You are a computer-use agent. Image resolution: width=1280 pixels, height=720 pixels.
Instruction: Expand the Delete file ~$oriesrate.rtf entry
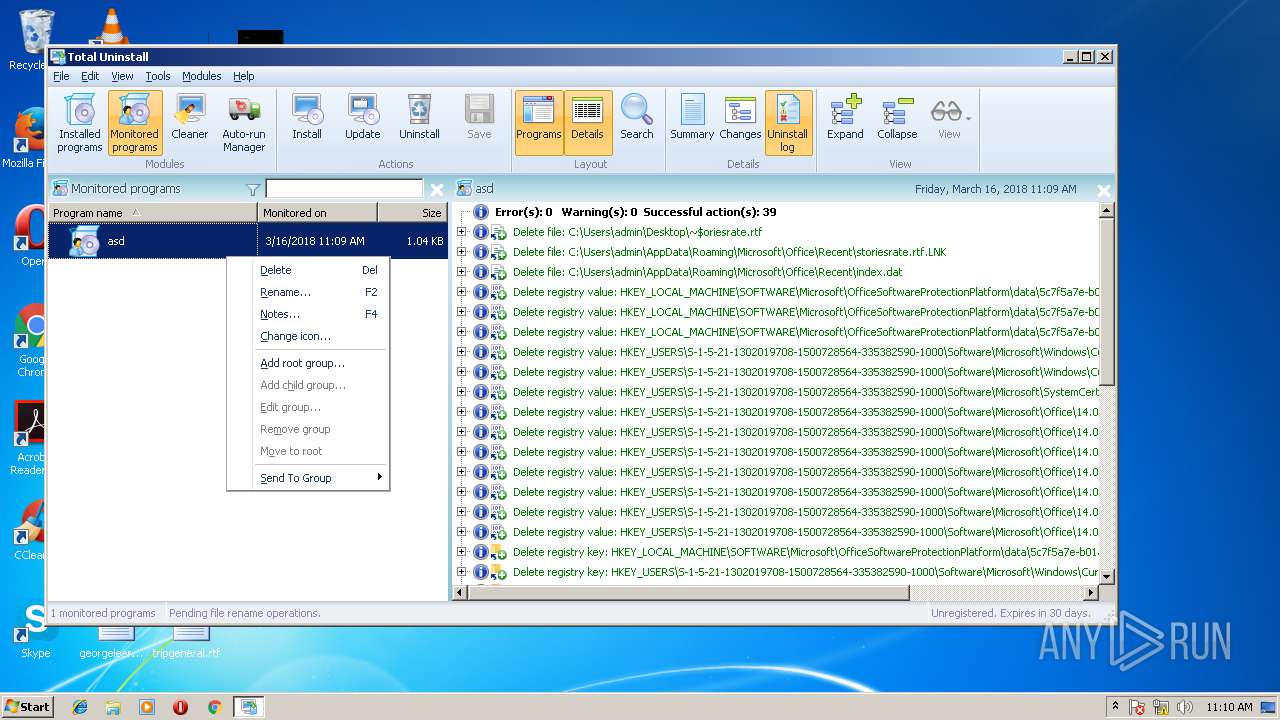tap(462, 232)
